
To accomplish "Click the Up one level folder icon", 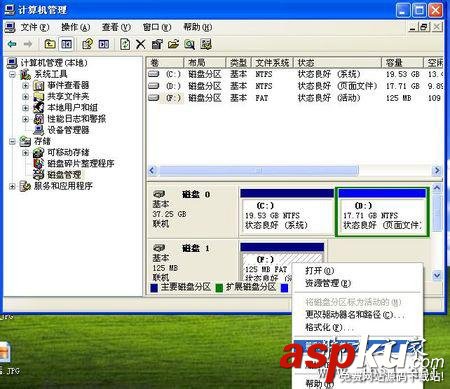I will [50, 44].
